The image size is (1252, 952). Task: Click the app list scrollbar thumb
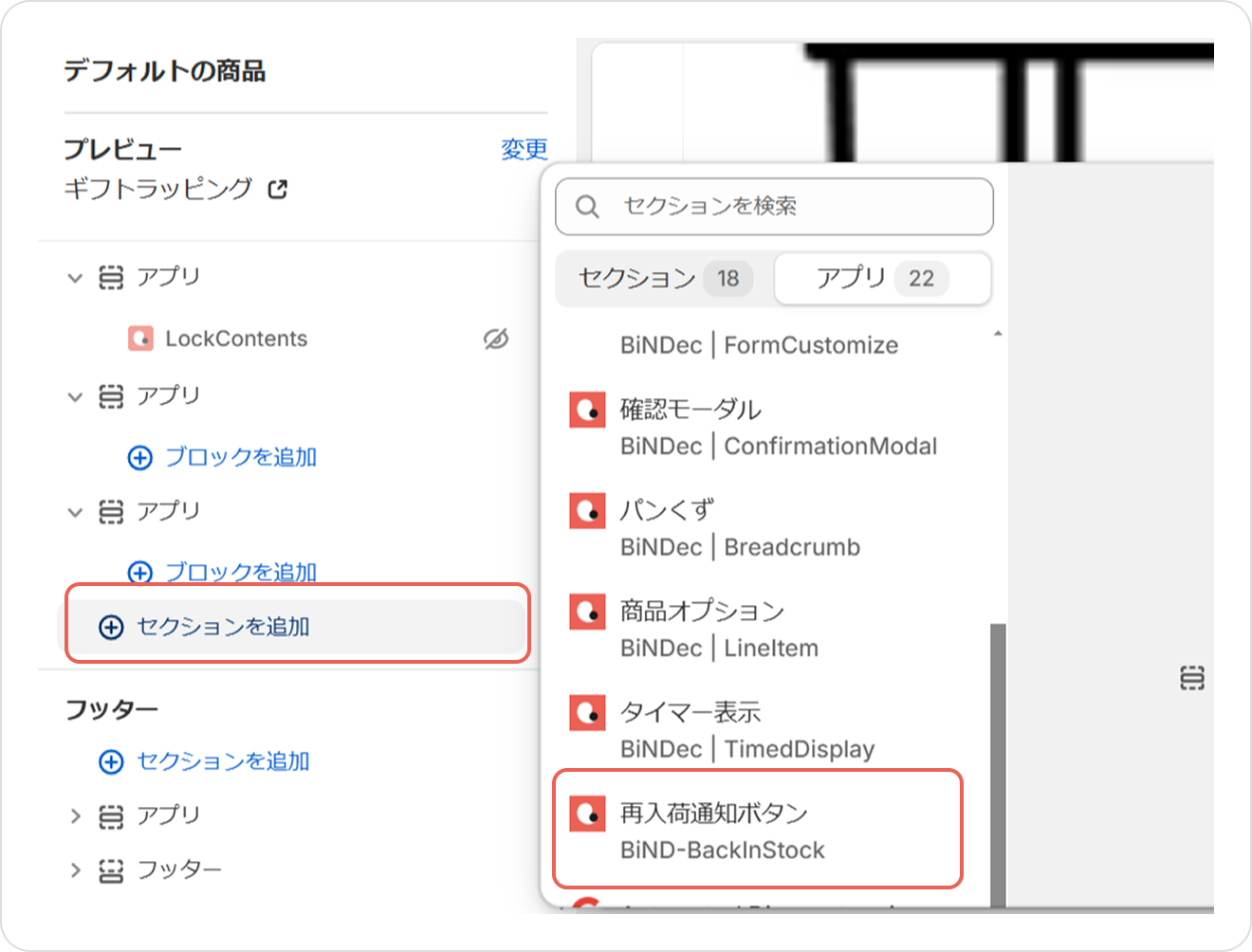click(998, 764)
